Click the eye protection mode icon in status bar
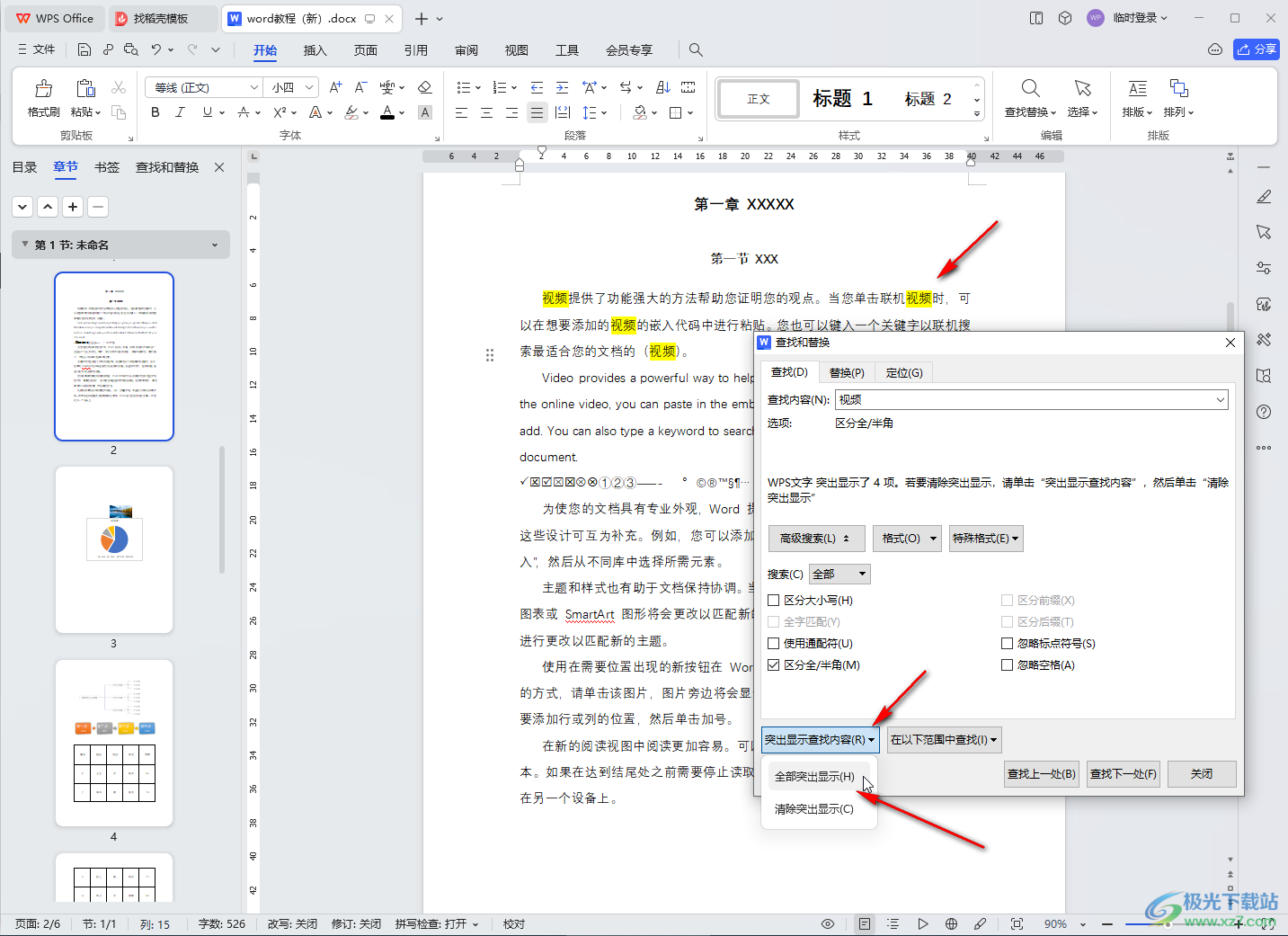1288x936 pixels. pos(828,923)
